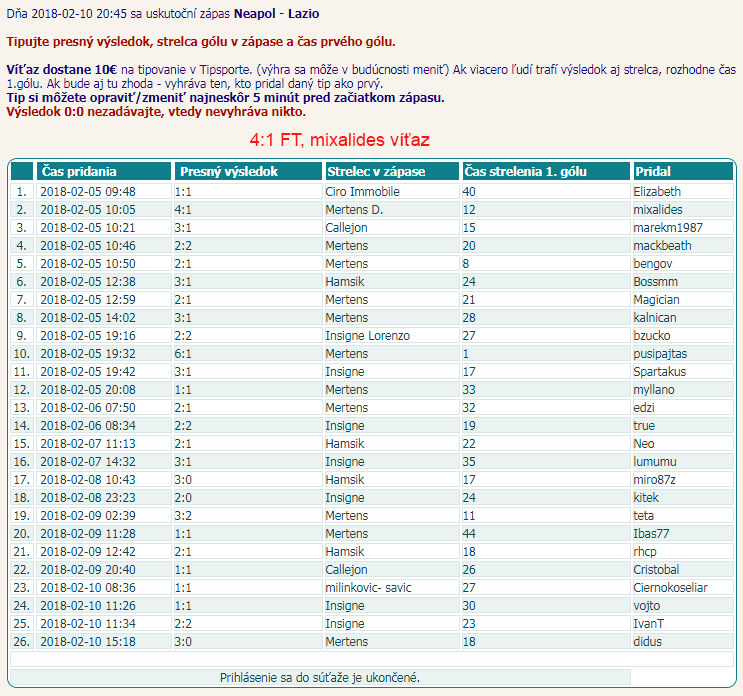Click the 'Pridal' column header
The height and width of the screenshot is (696, 743).
click(x=653, y=171)
